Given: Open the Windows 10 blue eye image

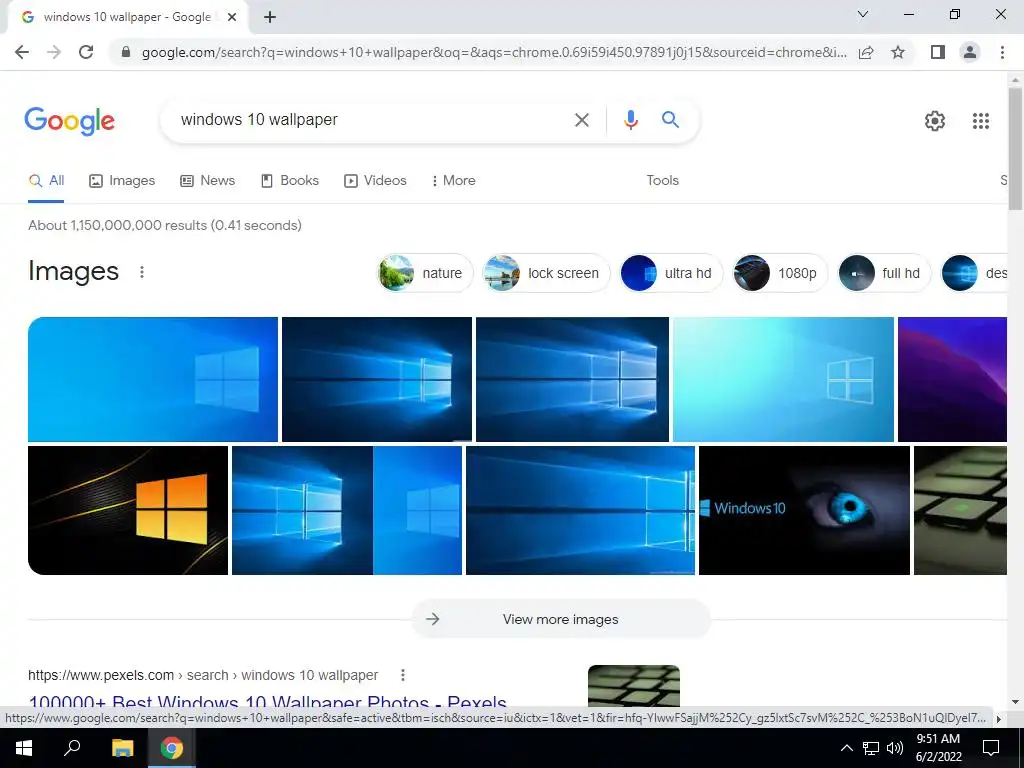Looking at the screenshot, I should pos(804,511).
